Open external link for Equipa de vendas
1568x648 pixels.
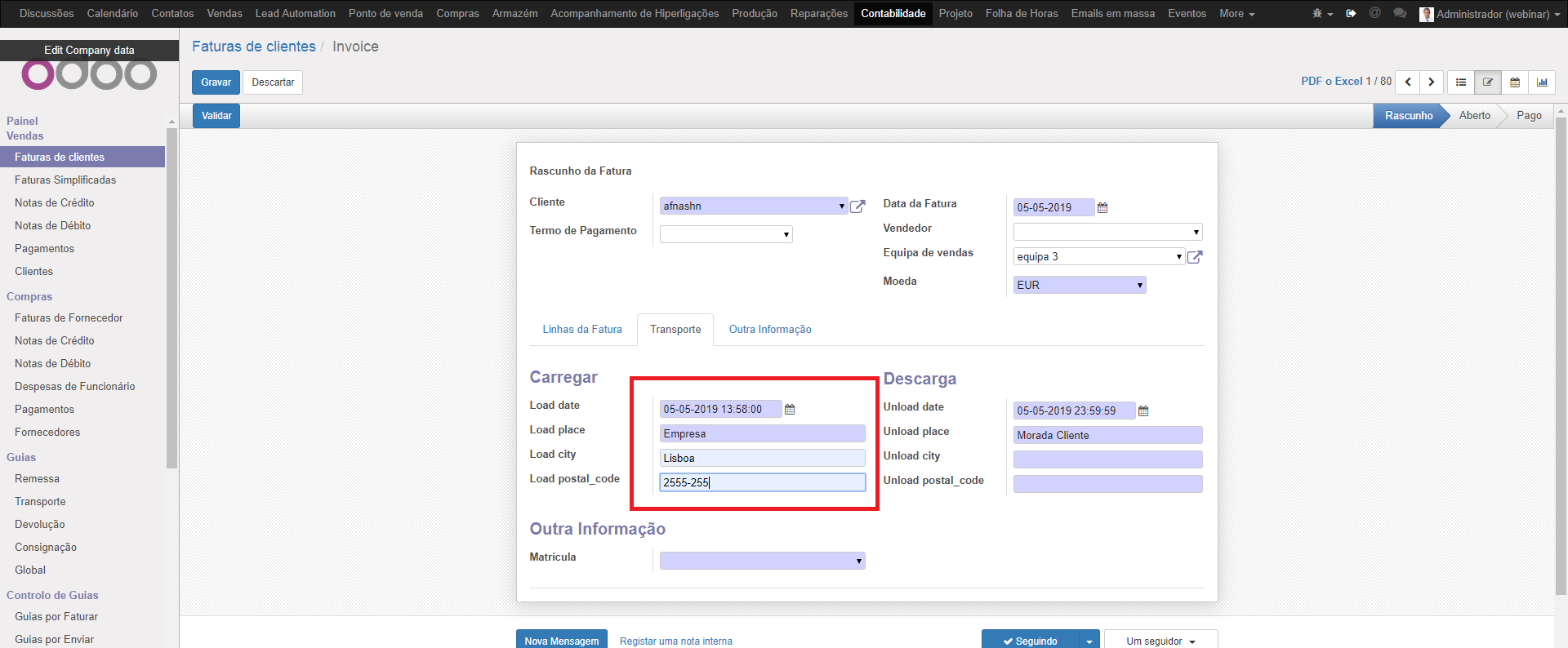[1195, 257]
